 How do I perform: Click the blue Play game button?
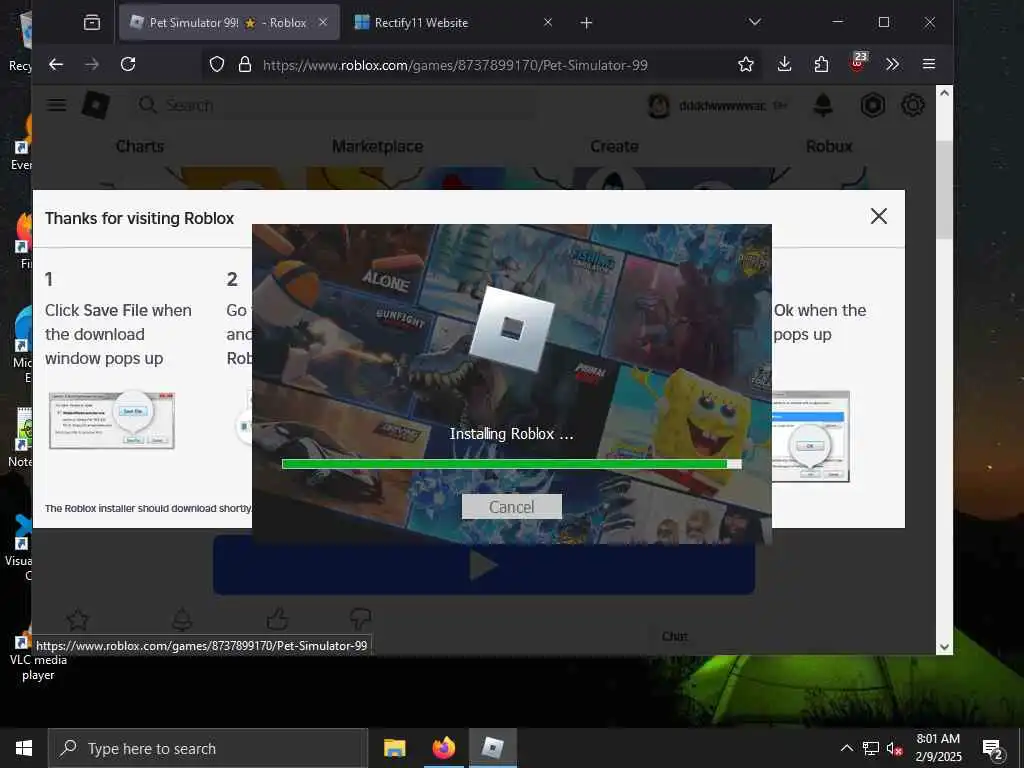point(484,566)
